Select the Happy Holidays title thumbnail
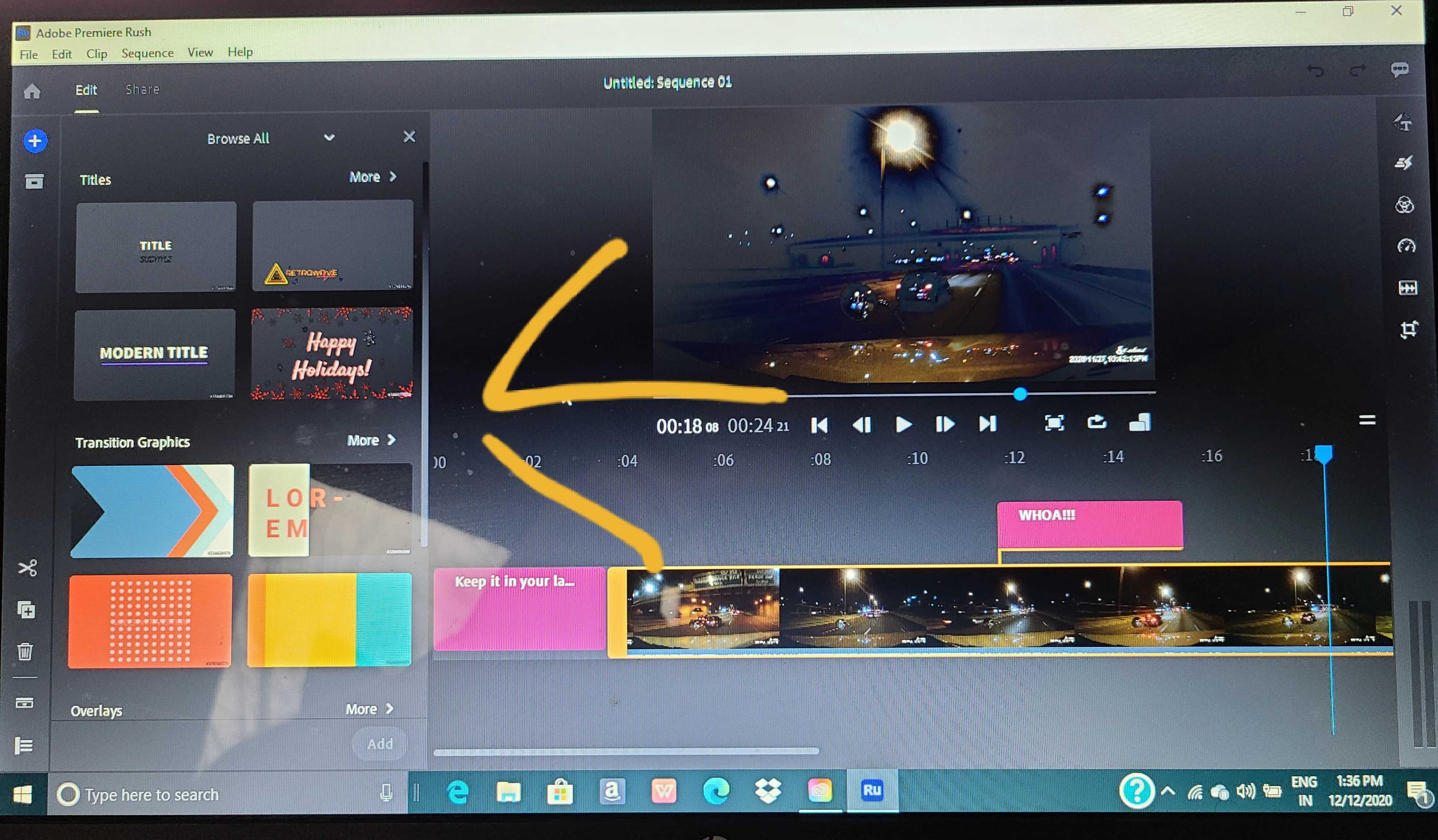 332,354
